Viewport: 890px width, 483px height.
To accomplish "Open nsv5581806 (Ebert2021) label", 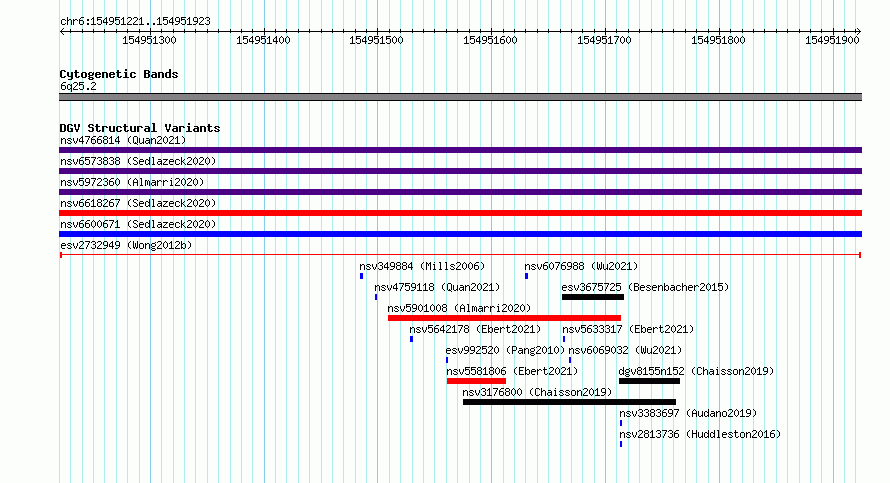I will point(512,371).
